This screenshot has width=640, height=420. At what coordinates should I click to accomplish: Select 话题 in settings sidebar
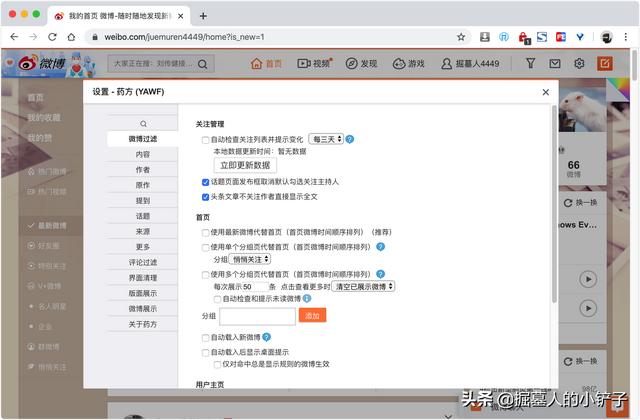142,216
